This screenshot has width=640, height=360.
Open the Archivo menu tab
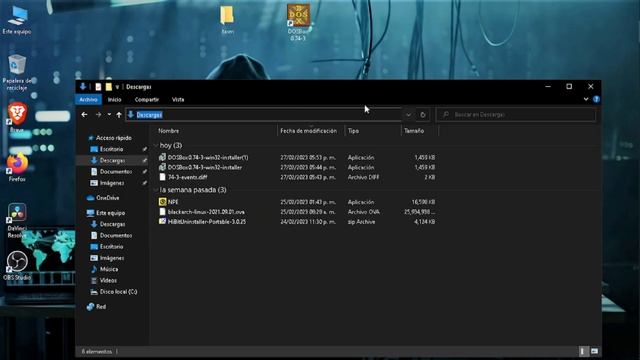pos(88,100)
